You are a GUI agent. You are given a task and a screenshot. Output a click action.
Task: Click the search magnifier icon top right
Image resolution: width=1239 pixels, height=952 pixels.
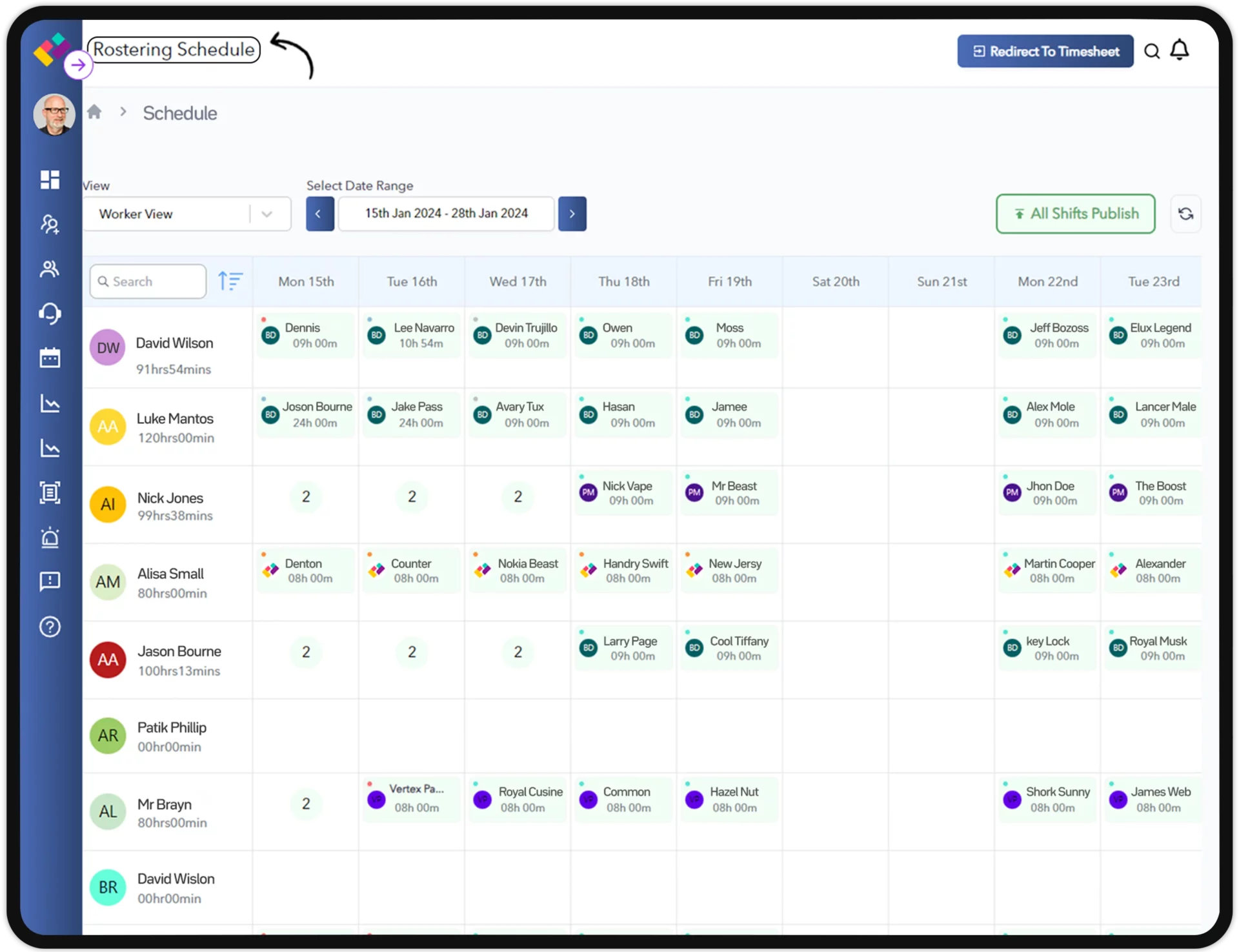point(1151,51)
